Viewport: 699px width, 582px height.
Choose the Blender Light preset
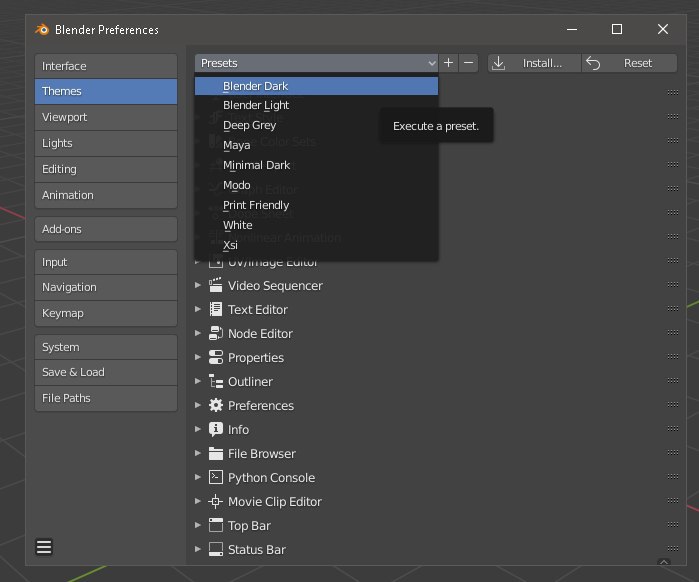coord(316,105)
